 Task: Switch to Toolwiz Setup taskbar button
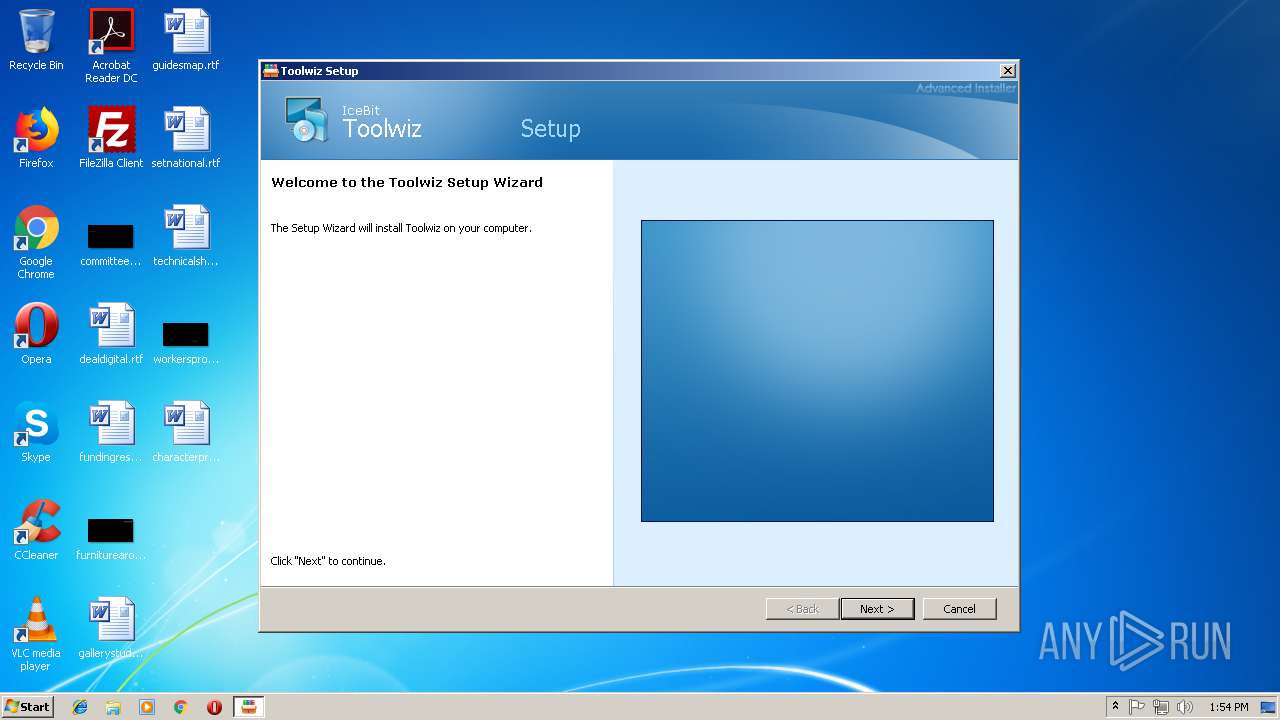point(249,707)
